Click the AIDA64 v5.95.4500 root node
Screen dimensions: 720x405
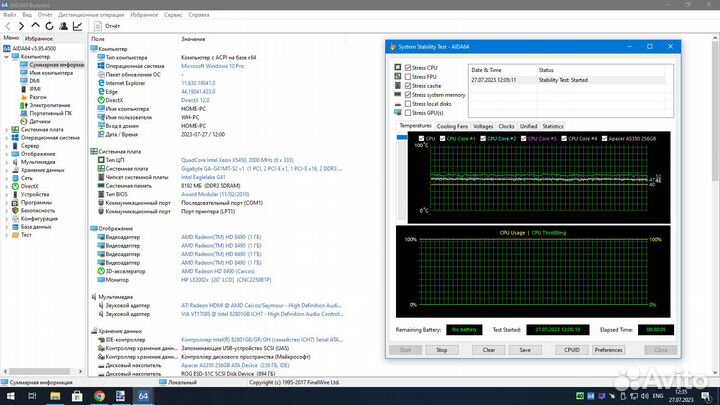(x=34, y=48)
